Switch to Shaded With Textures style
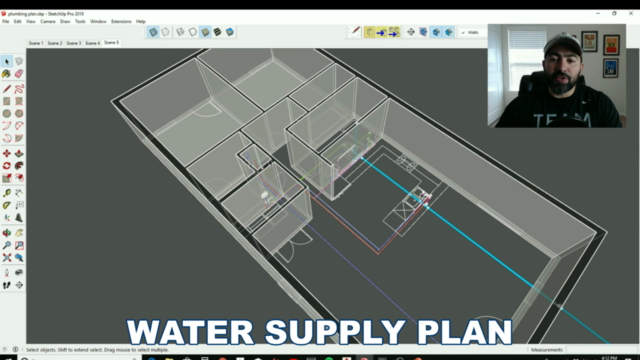 218,32
